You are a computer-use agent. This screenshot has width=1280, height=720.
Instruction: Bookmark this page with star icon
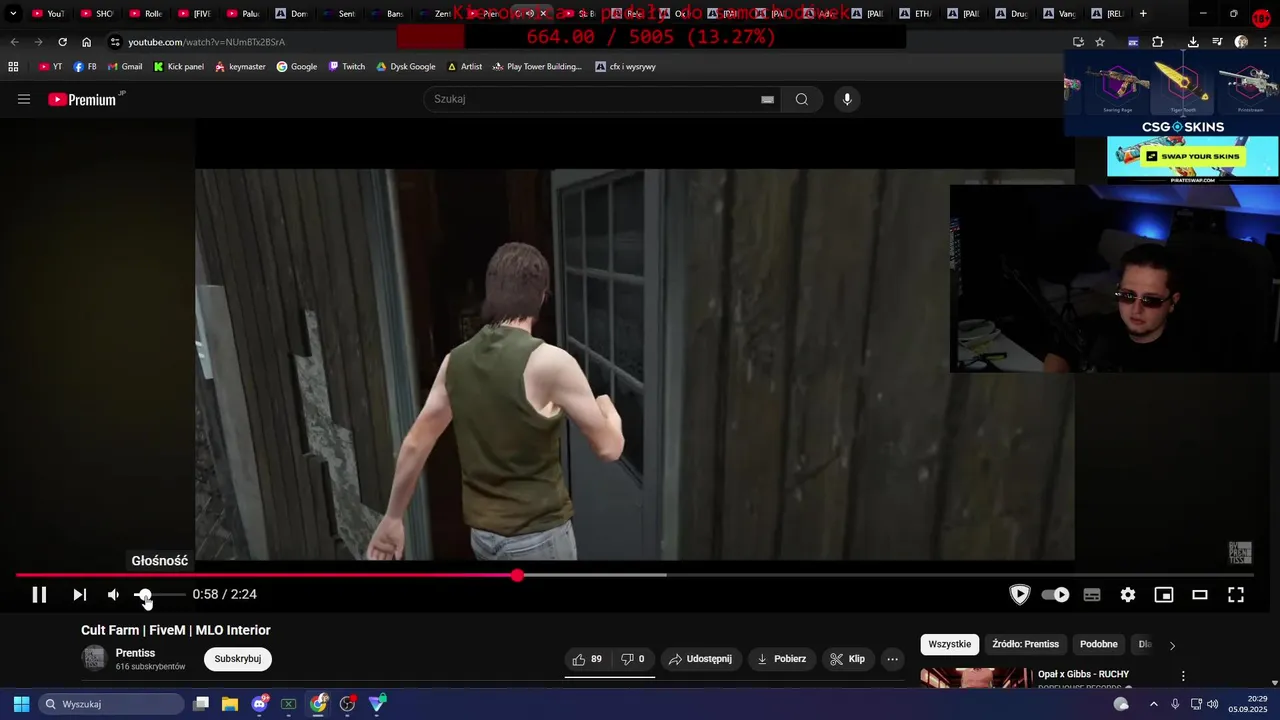point(1100,42)
